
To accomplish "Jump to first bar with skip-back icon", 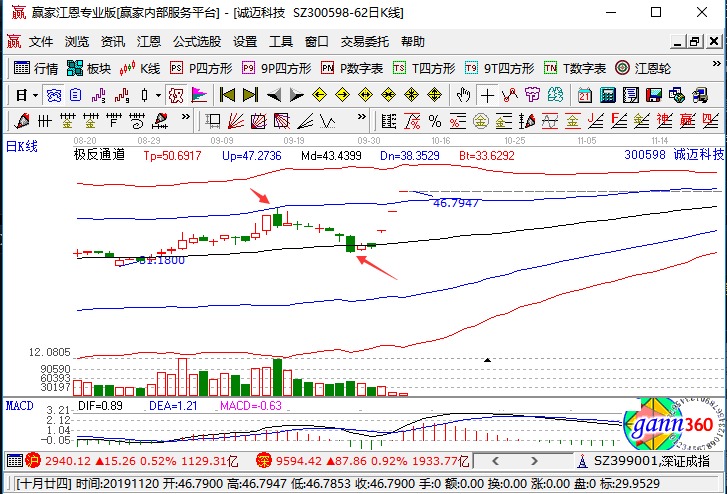I will click(x=227, y=96).
